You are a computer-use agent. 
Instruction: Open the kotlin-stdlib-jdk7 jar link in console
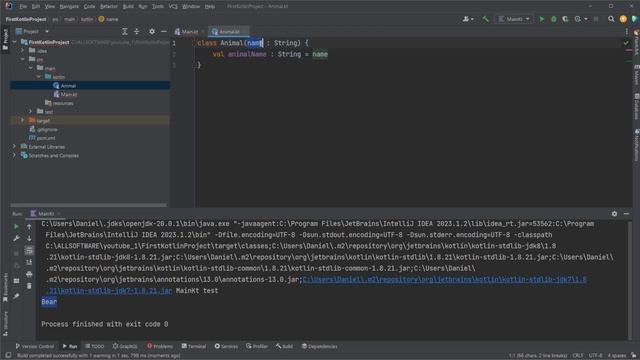(444, 280)
